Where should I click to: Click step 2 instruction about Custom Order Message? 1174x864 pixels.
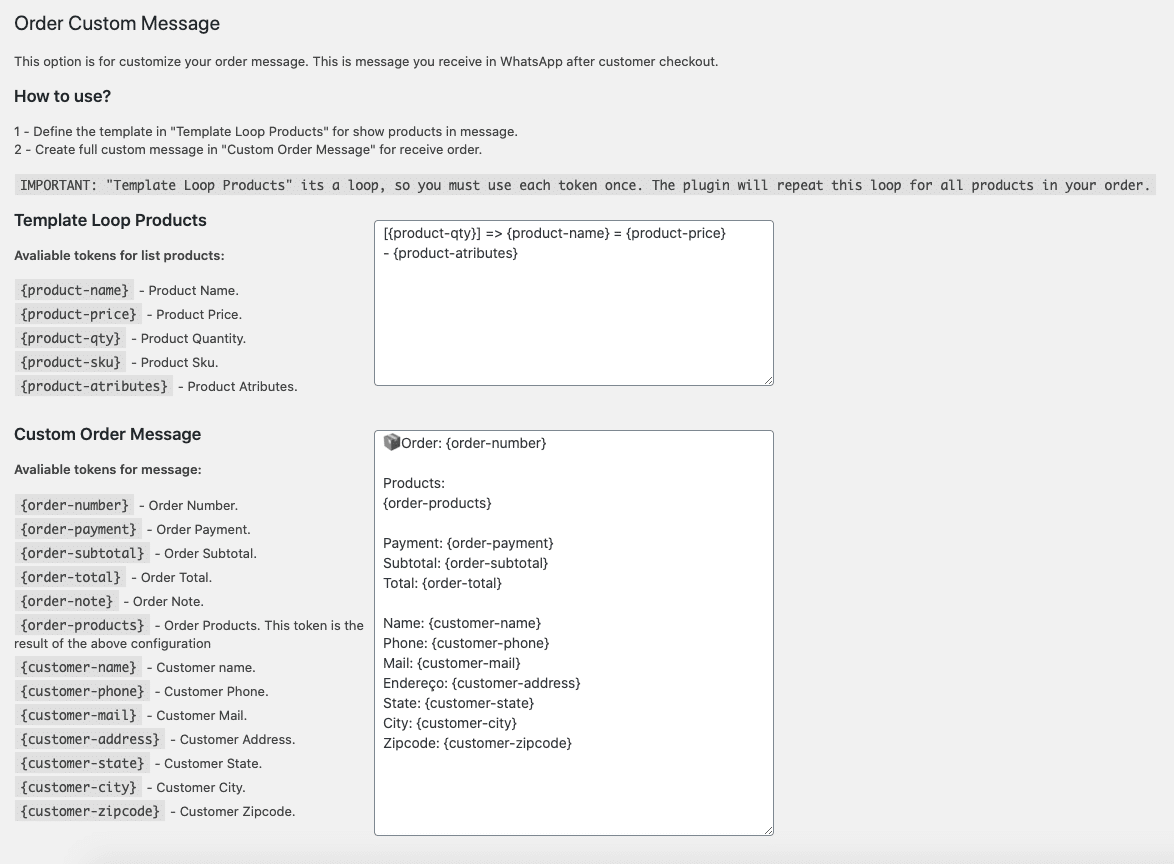[x=248, y=150]
